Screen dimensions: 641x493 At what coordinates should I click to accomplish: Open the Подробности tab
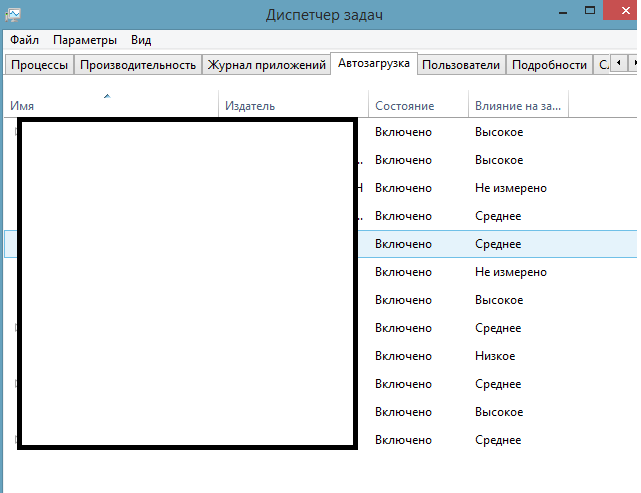(549, 65)
